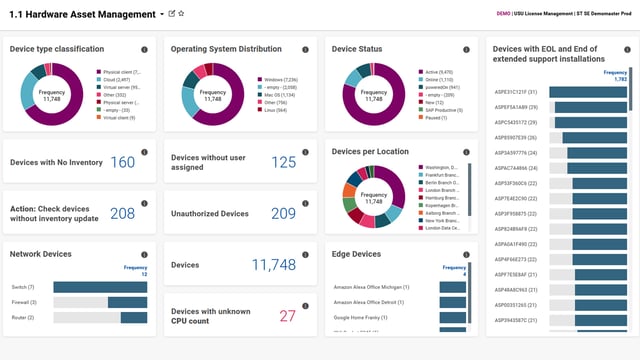This screenshot has width=640, height=360.
Task: Click the Linux legend color swatch
Action: coord(260,110)
